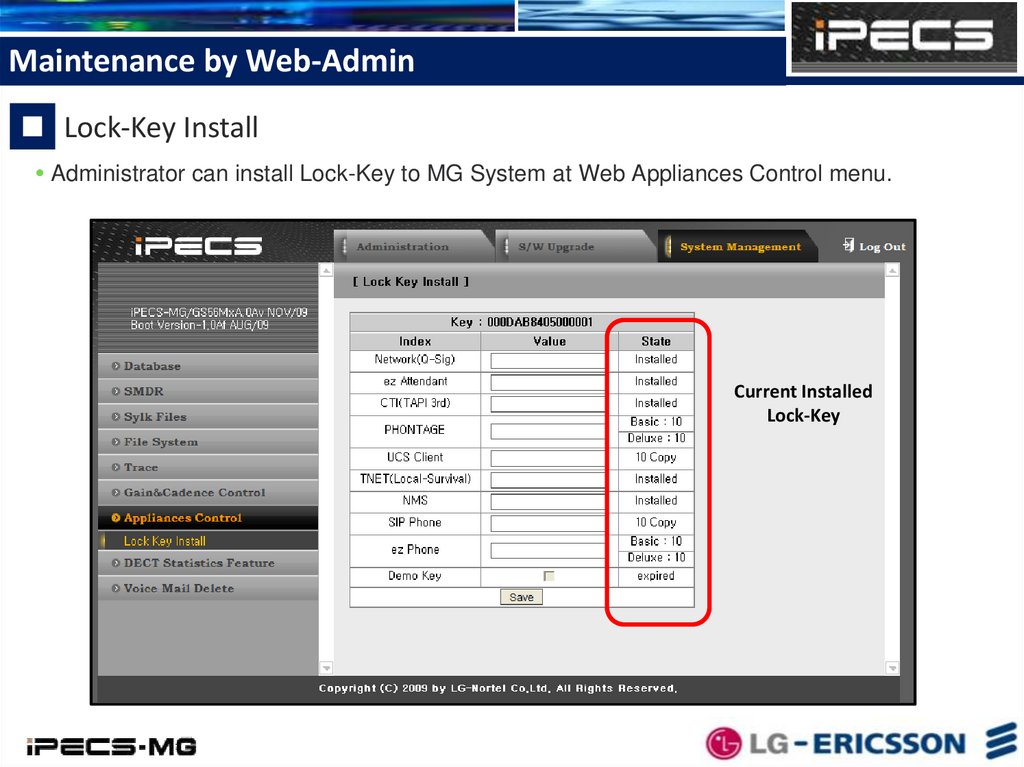This screenshot has height=767, width=1024.
Task: Click sidebar scrollbar down arrow
Action: click(x=327, y=668)
